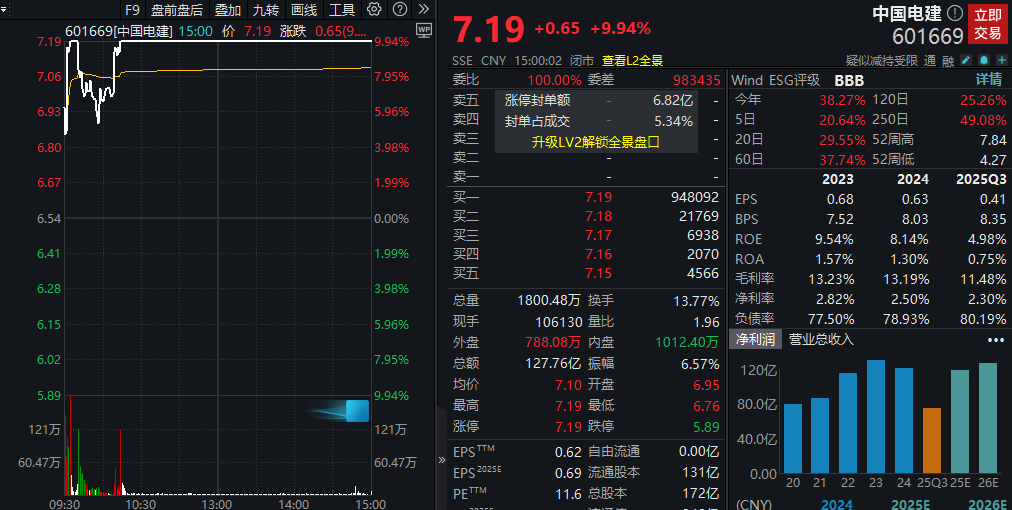Click the 通 stock connect tag

point(929,61)
